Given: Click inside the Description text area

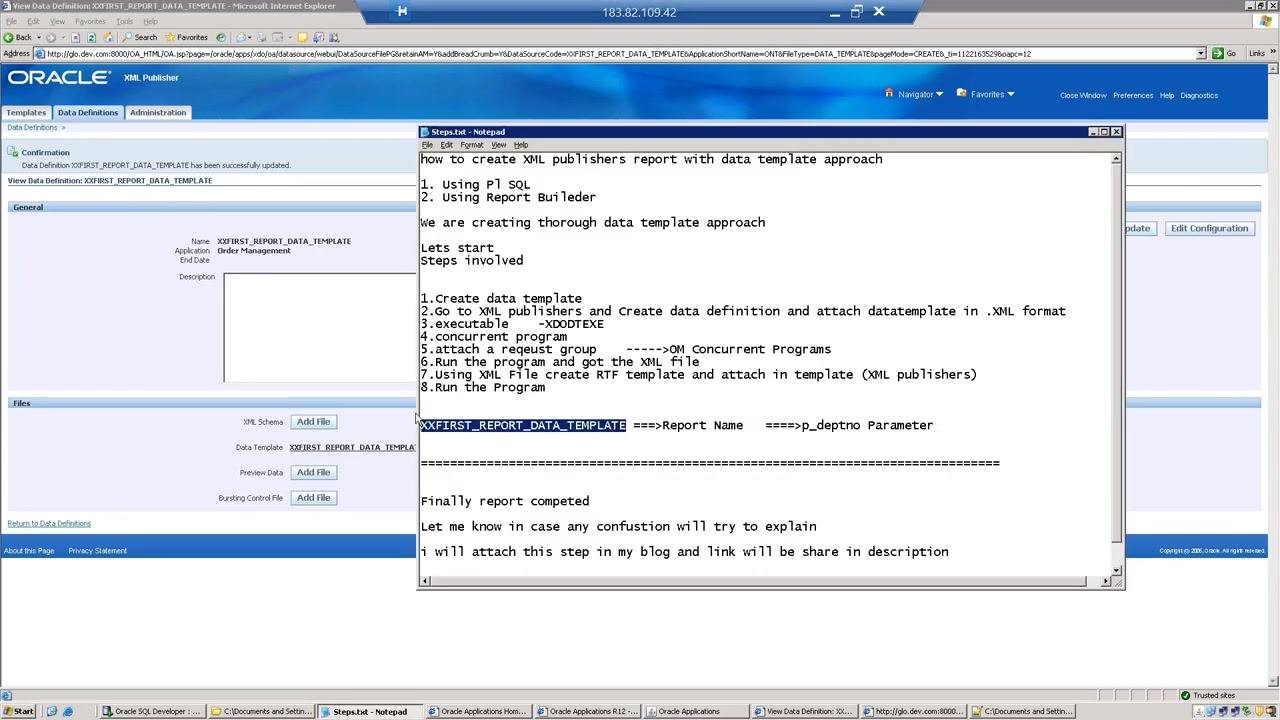Looking at the screenshot, I should pos(320,328).
